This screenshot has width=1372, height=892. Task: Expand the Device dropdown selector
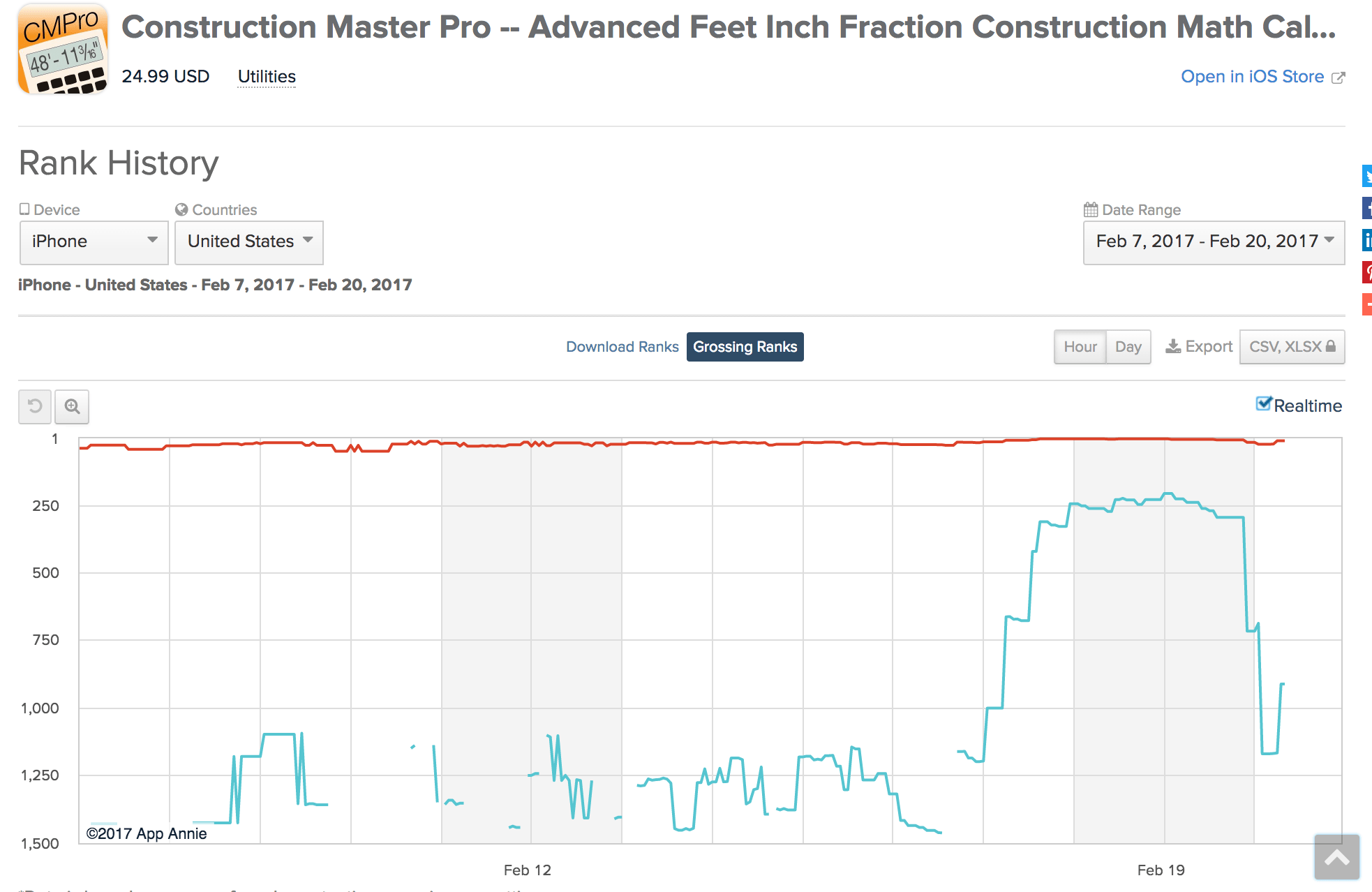point(90,240)
